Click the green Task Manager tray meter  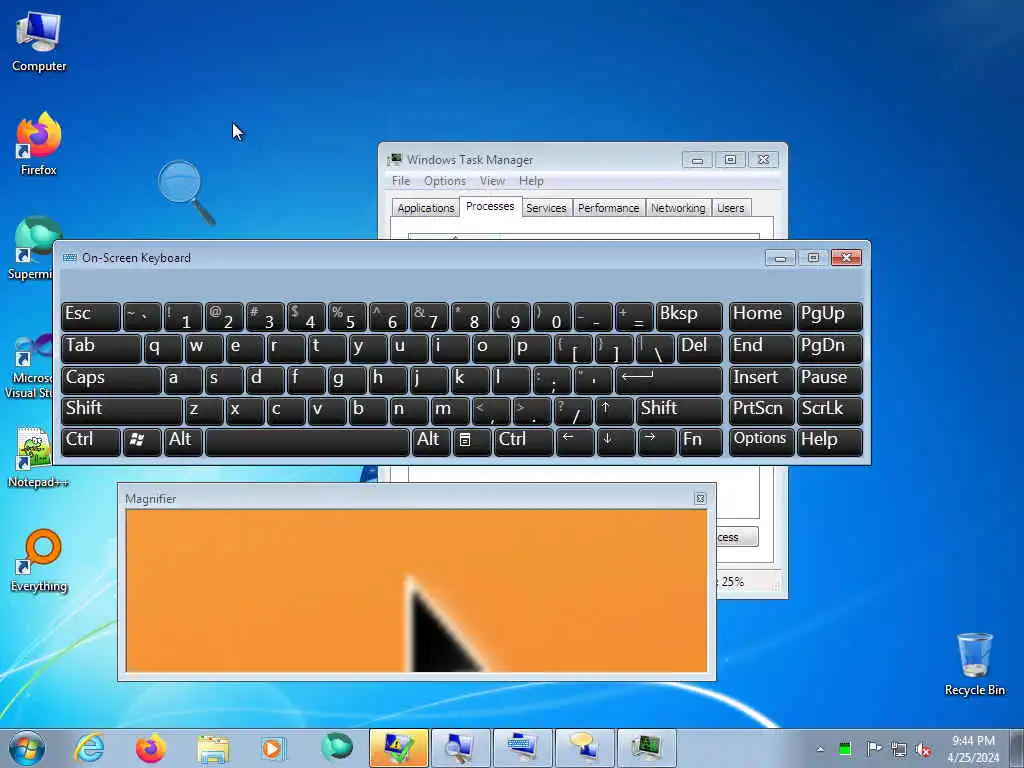(x=845, y=749)
